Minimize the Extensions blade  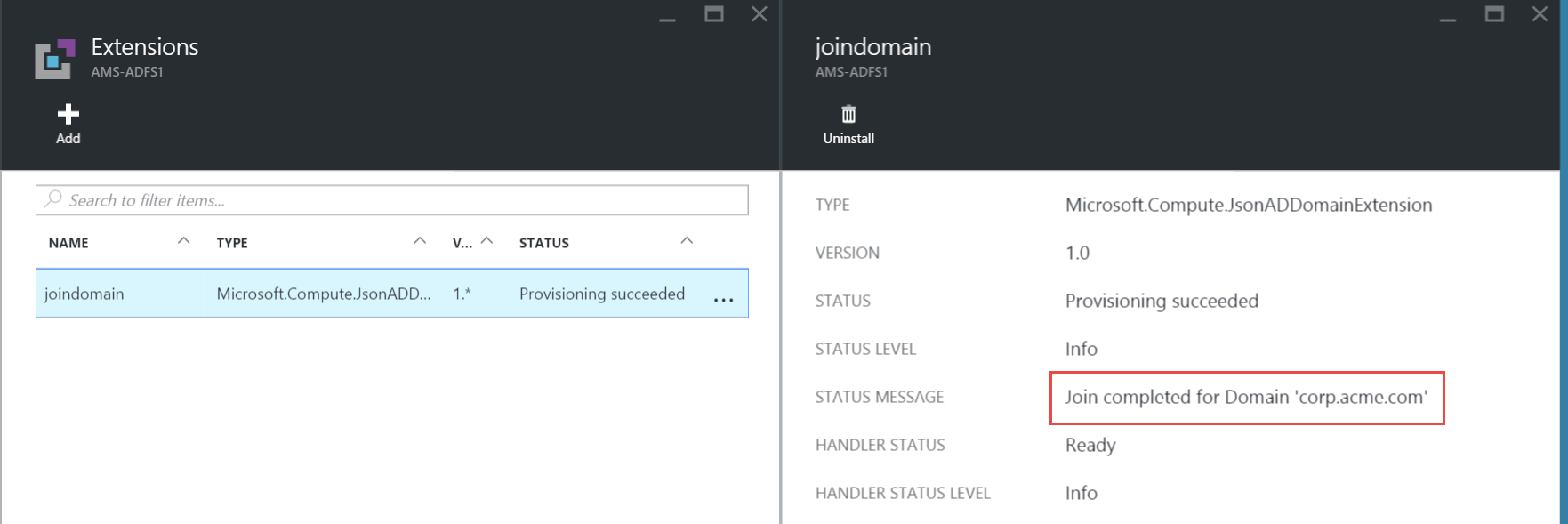[667, 17]
